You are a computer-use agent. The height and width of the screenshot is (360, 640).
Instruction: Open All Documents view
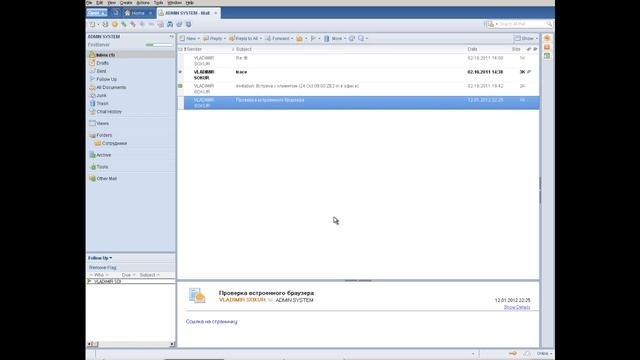111,87
